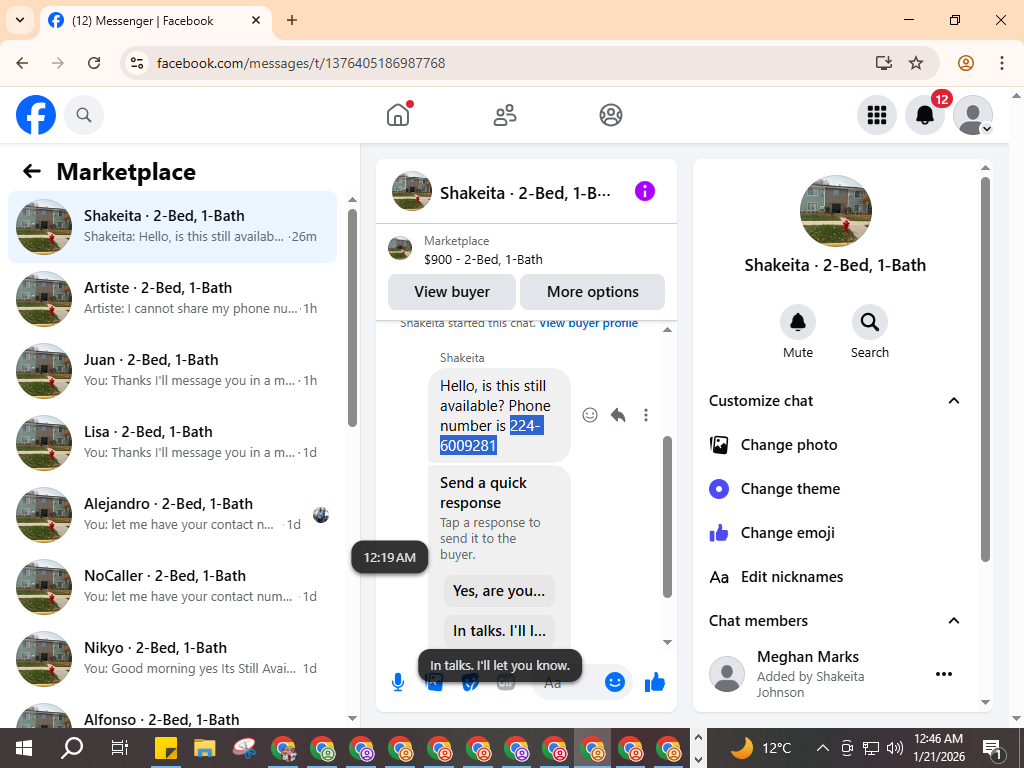Click install app icon in address bar
This screenshot has width=1024, height=768.
pyautogui.click(x=884, y=63)
